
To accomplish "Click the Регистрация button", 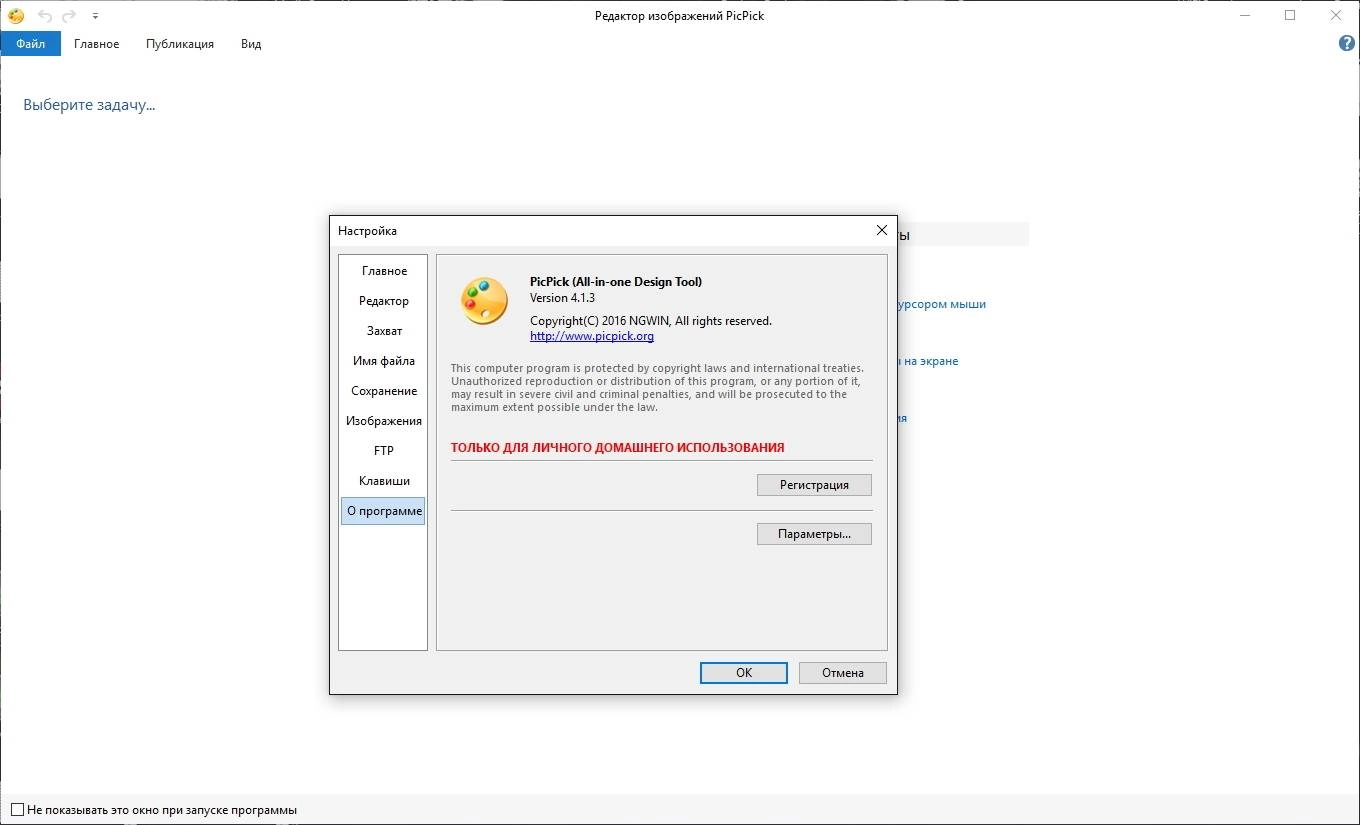I will (x=814, y=485).
